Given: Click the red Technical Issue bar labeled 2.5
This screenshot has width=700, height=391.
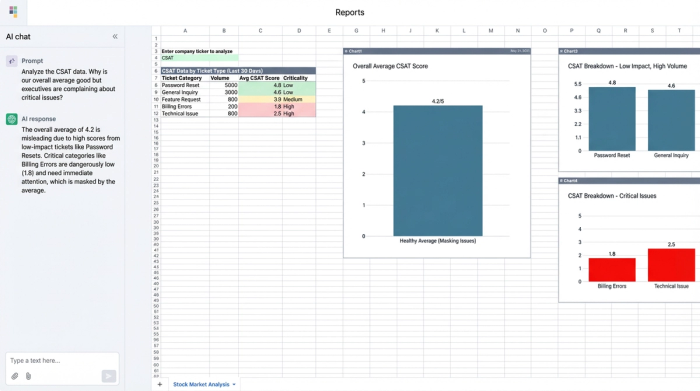Looking at the screenshot, I should click(x=671, y=265).
